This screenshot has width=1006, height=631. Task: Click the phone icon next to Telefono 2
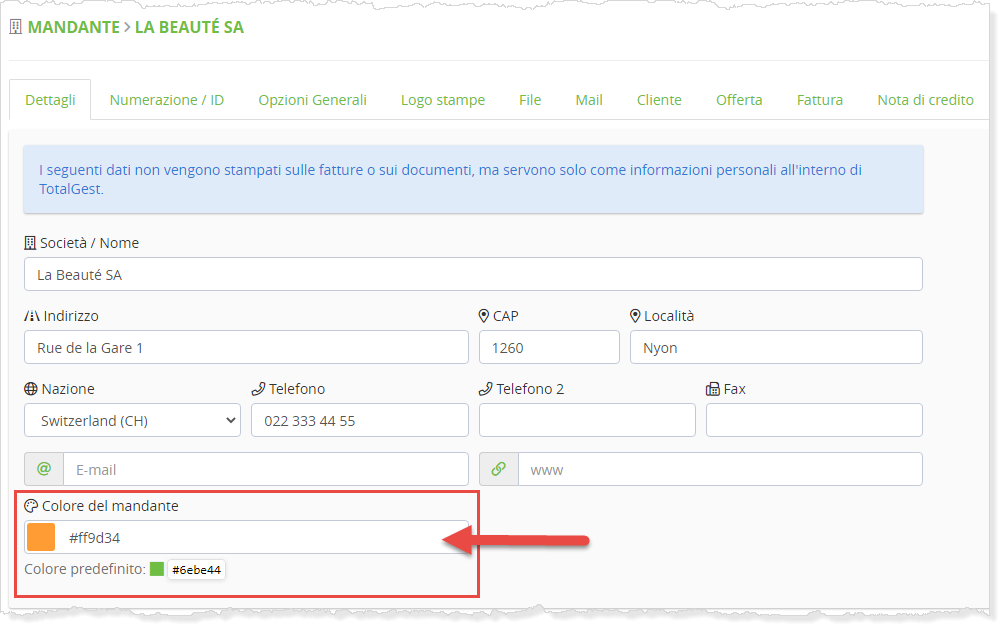click(x=486, y=389)
